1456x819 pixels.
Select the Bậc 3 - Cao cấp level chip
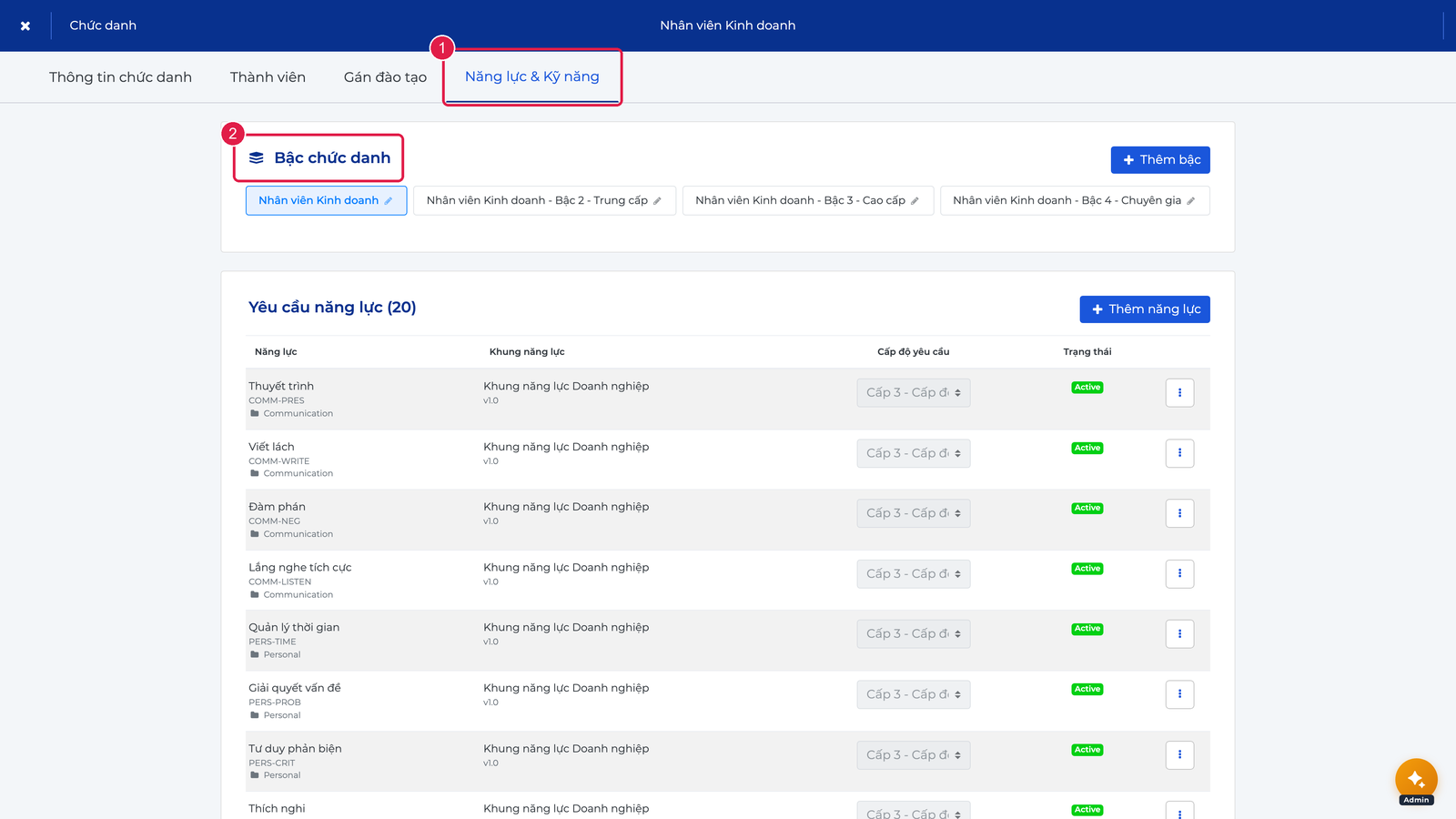point(808,201)
